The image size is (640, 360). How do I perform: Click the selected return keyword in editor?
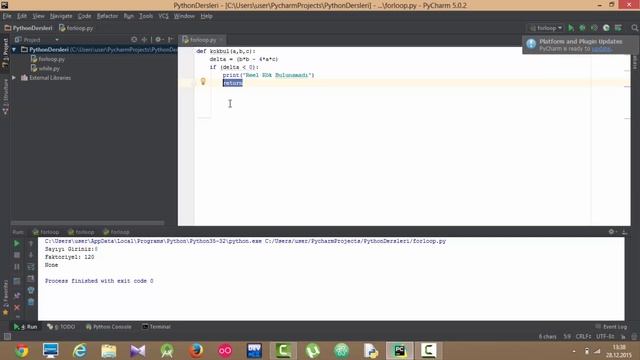(x=233, y=83)
